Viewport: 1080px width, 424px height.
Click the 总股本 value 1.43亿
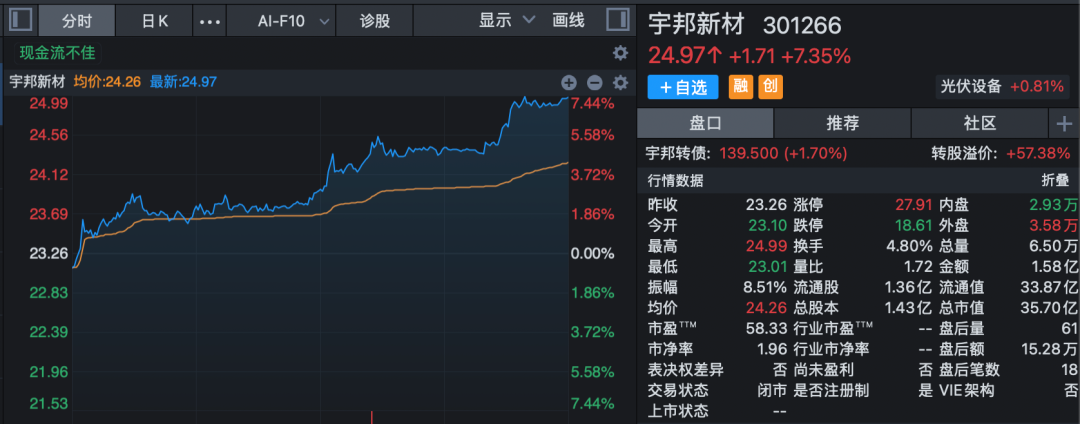tap(909, 308)
